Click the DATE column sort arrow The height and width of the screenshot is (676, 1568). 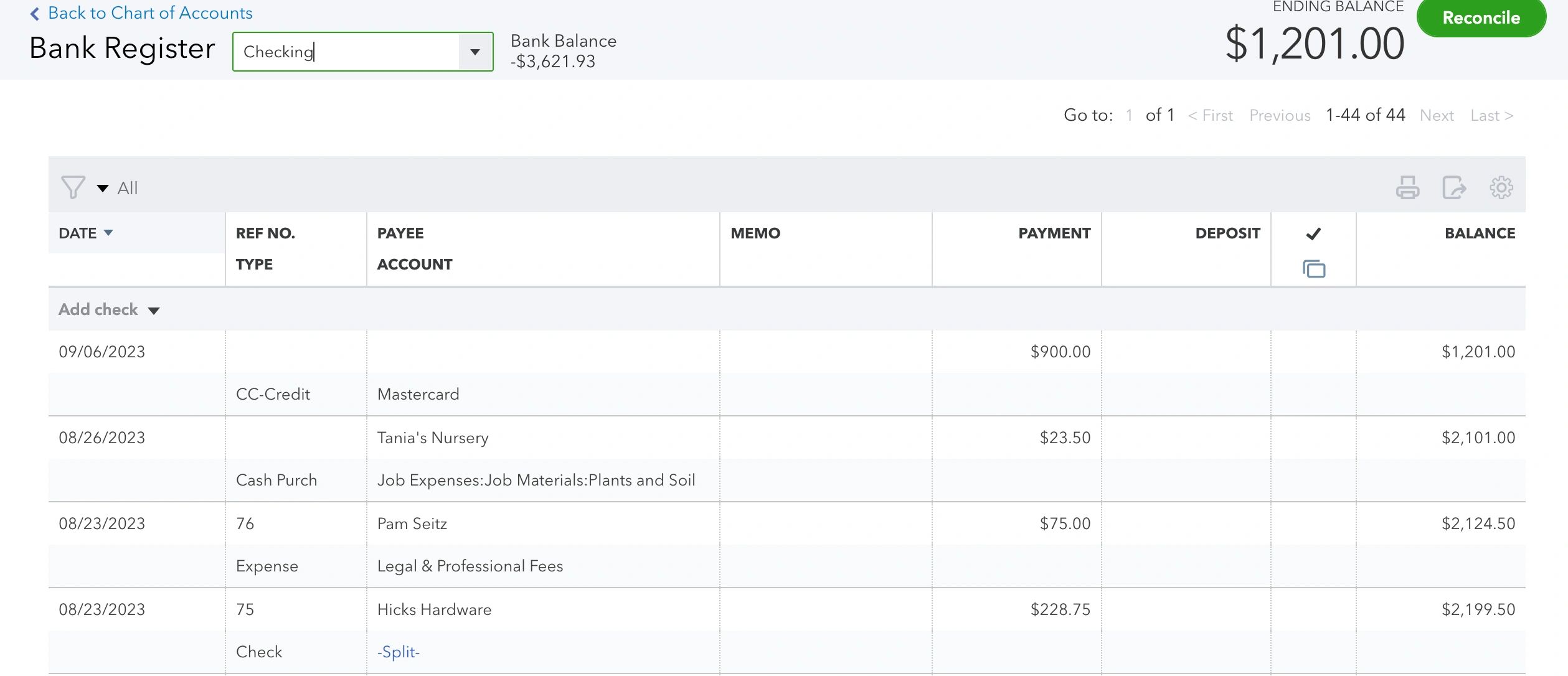pyautogui.click(x=110, y=233)
